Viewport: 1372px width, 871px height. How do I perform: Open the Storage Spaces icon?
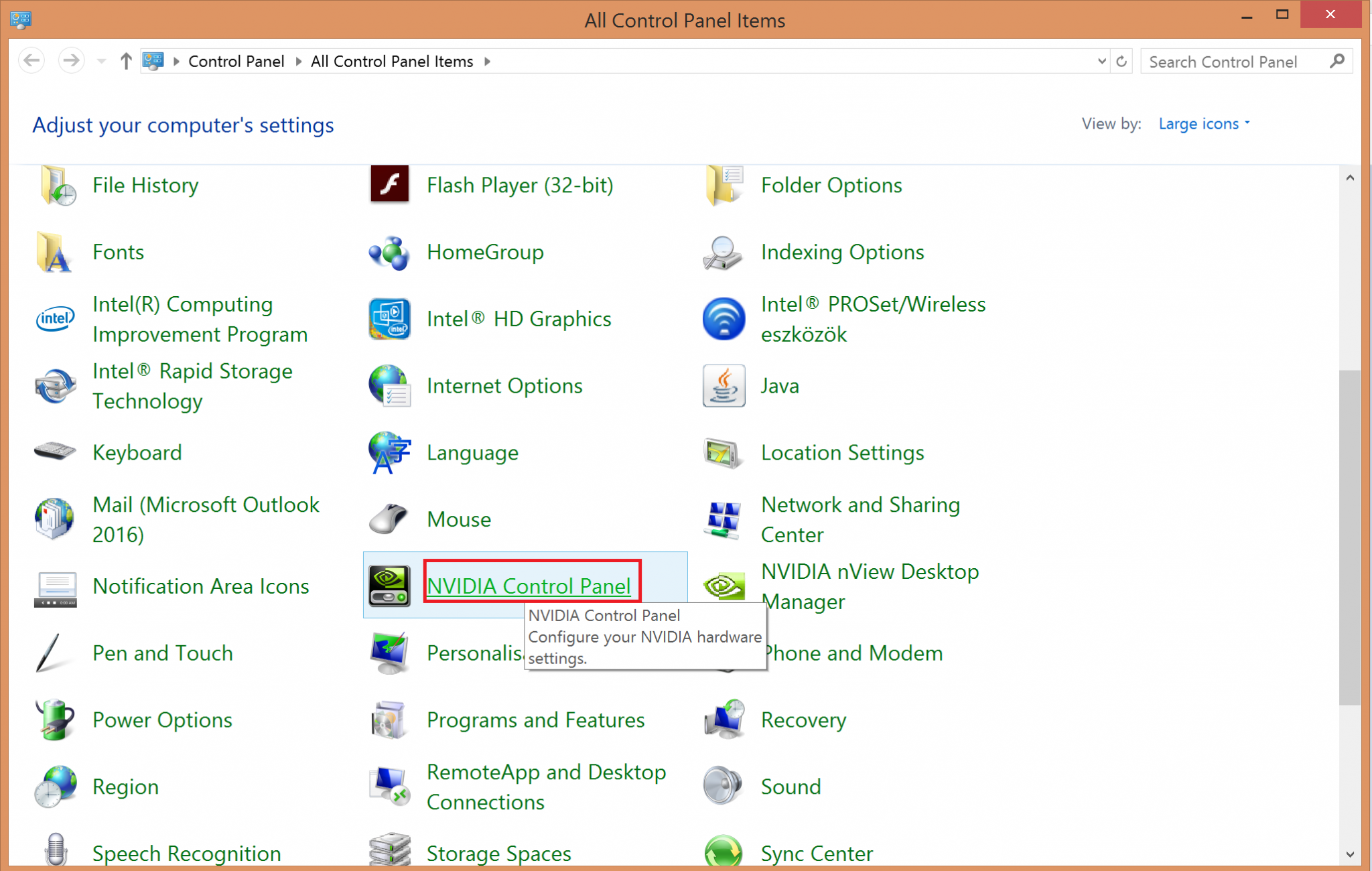(x=389, y=848)
